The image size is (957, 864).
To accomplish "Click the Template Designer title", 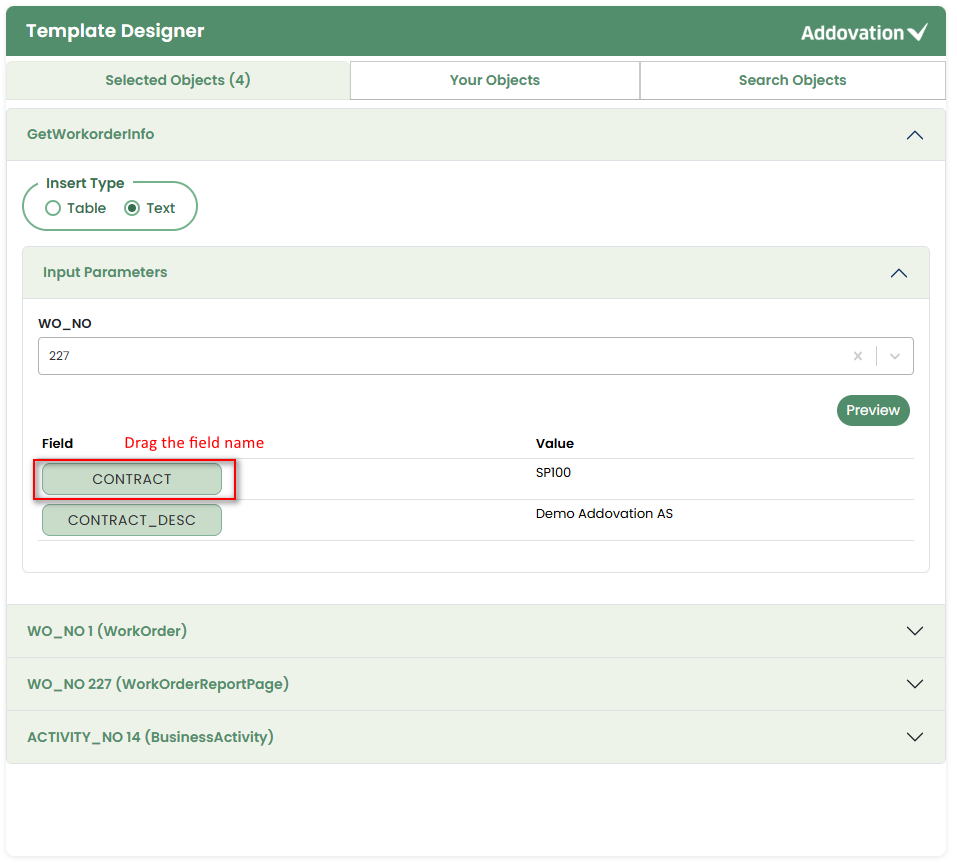I will coord(115,31).
